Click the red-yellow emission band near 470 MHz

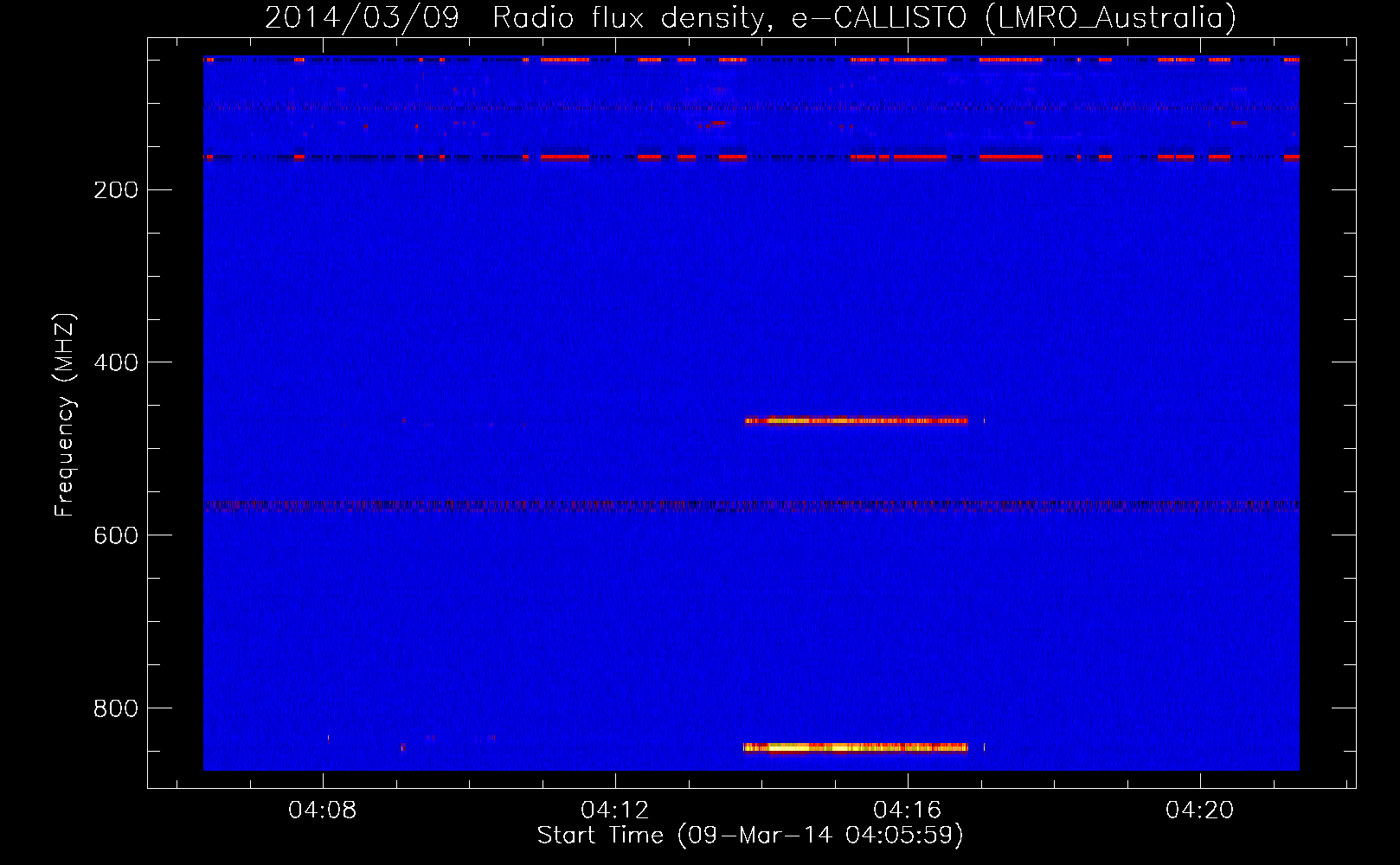click(x=857, y=421)
